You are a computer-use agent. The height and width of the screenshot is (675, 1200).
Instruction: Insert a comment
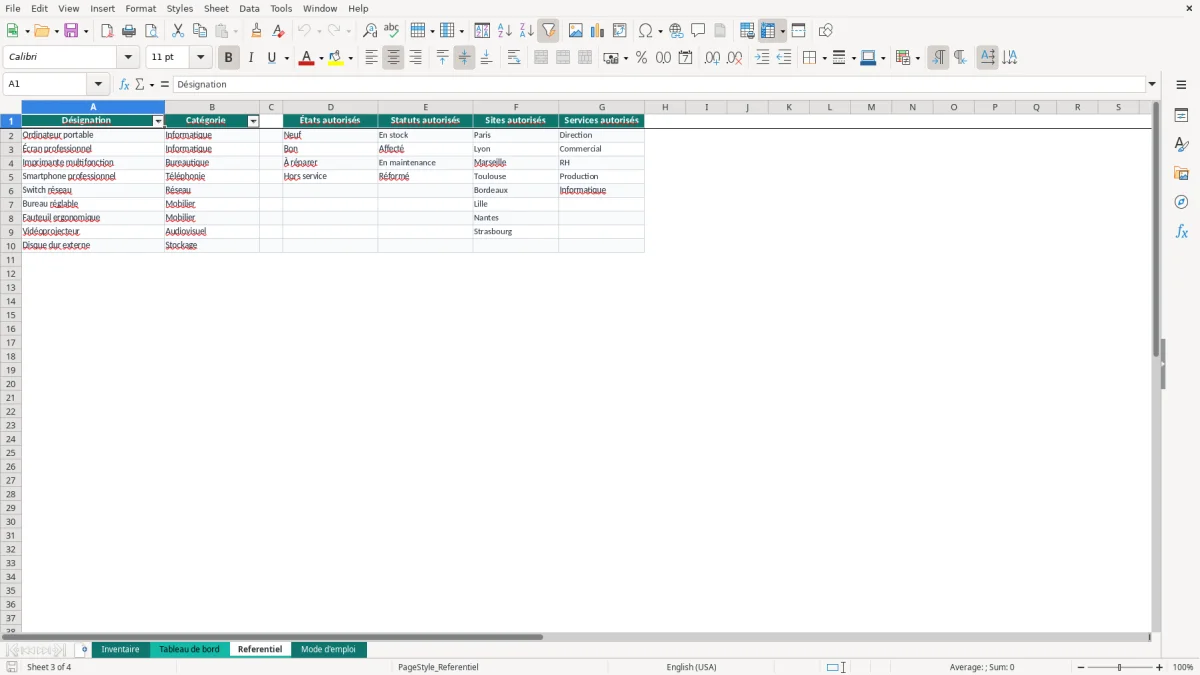point(698,30)
